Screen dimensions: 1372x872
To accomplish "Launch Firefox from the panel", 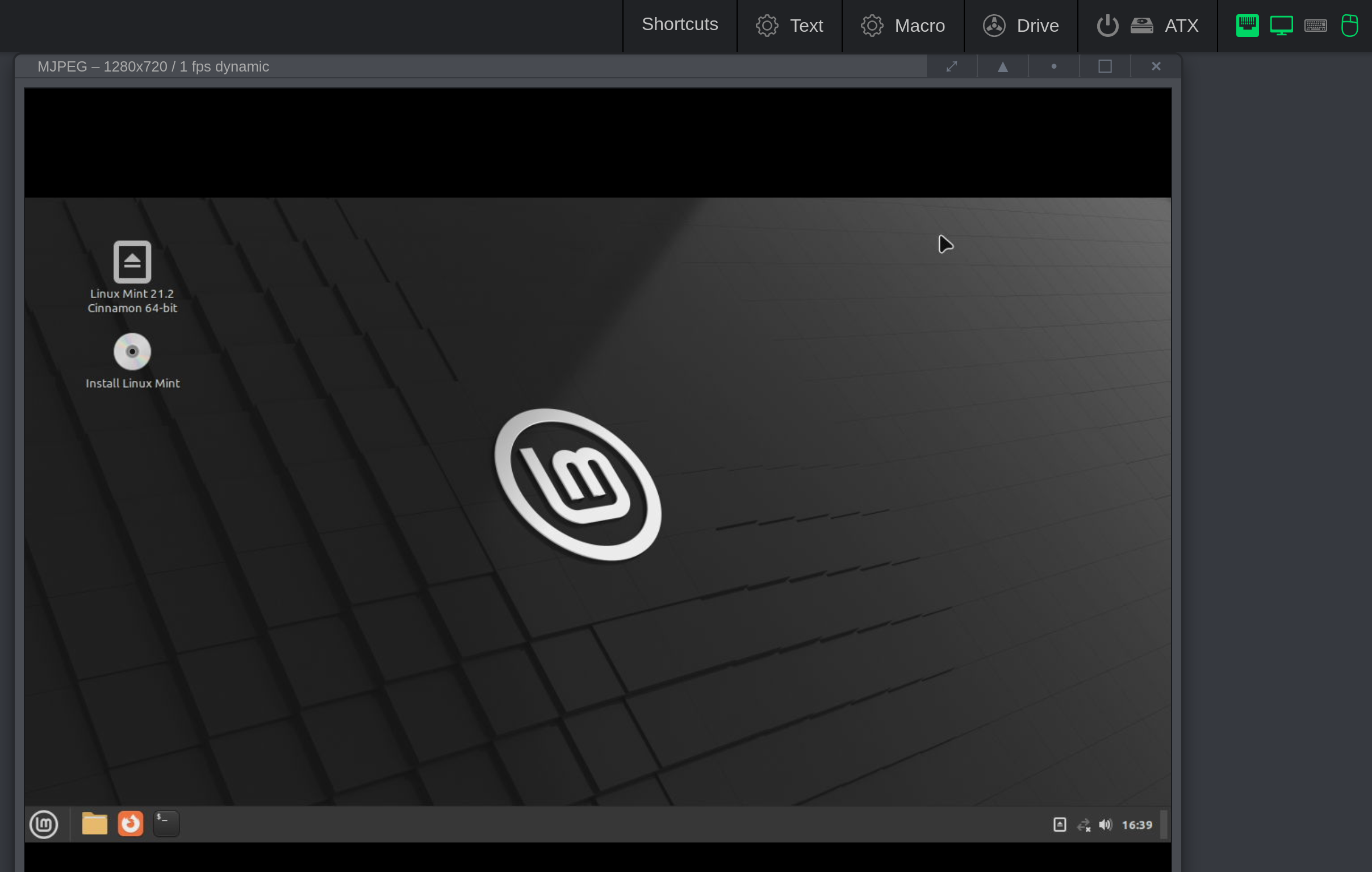I will pyautogui.click(x=131, y=824).
